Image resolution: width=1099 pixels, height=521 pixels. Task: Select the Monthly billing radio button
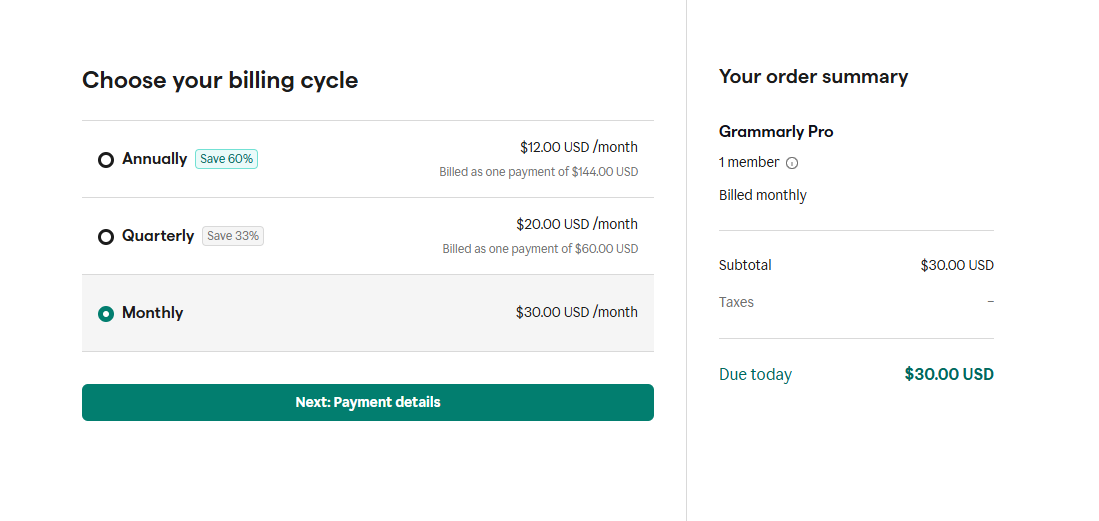(106, 314)
